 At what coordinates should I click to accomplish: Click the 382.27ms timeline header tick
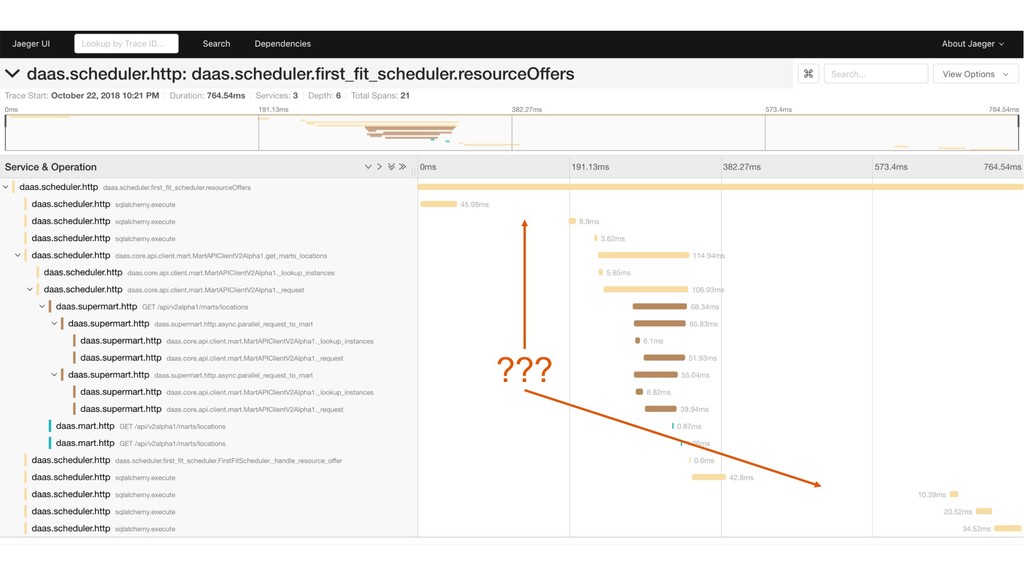tap(742, 167)
